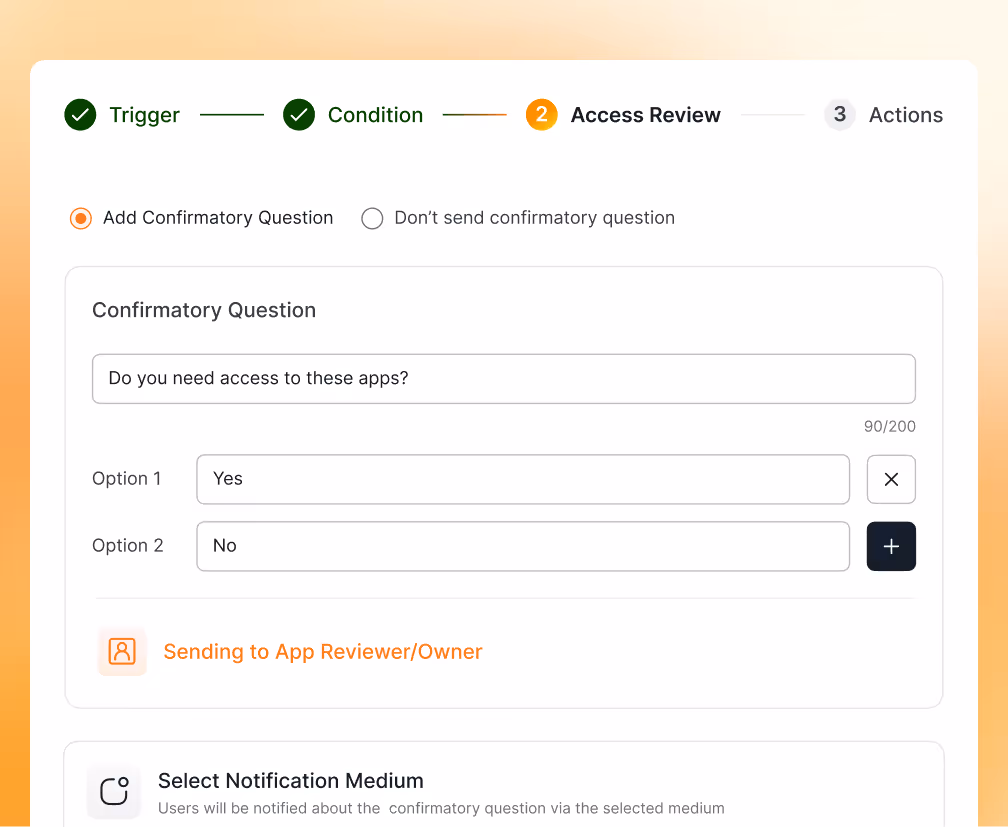Remove Option 1 using the X icon
This screenshot has height=827, width=1008.
point(891,479)
